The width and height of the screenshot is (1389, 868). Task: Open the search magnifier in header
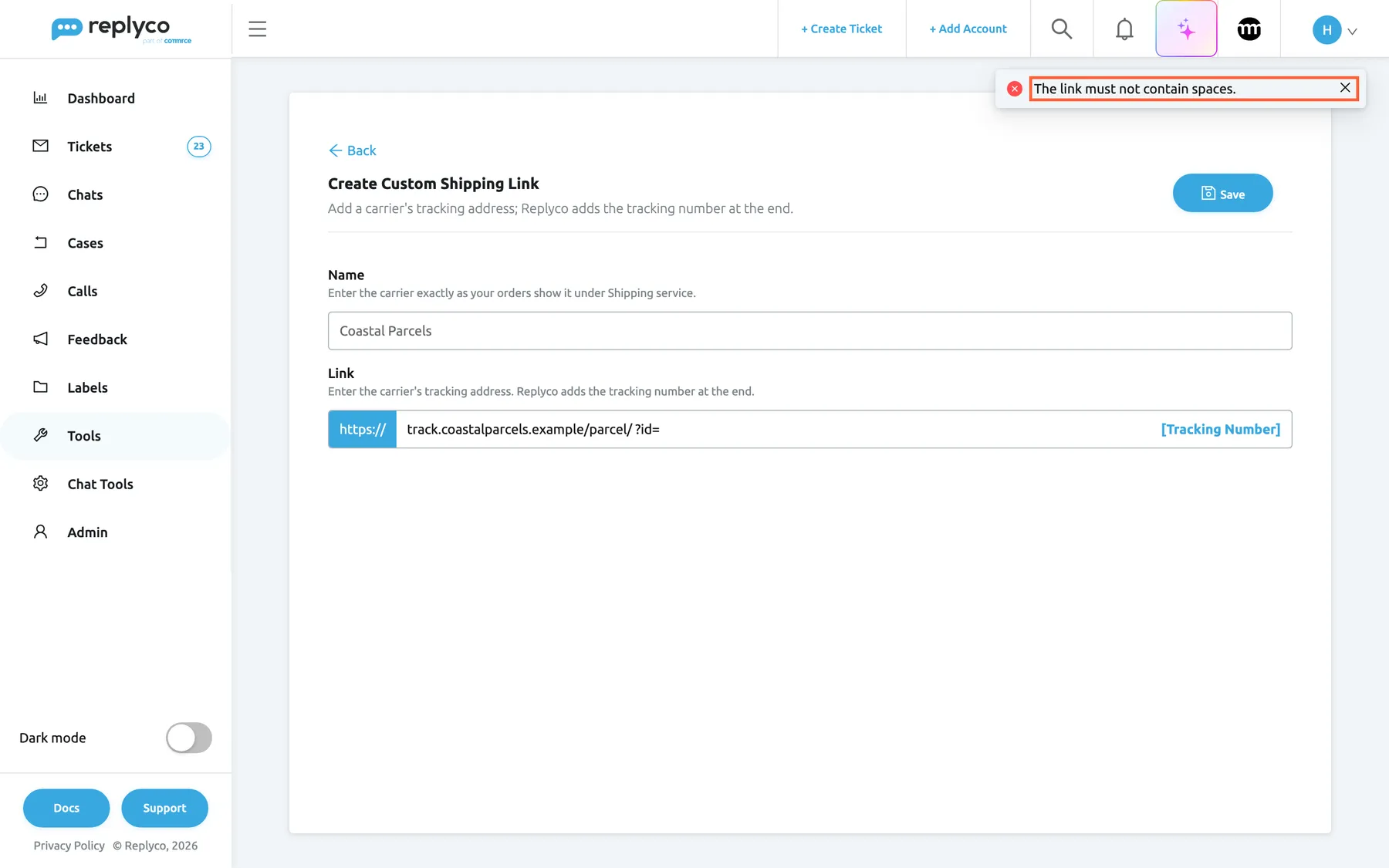(x=1062, y=29)
